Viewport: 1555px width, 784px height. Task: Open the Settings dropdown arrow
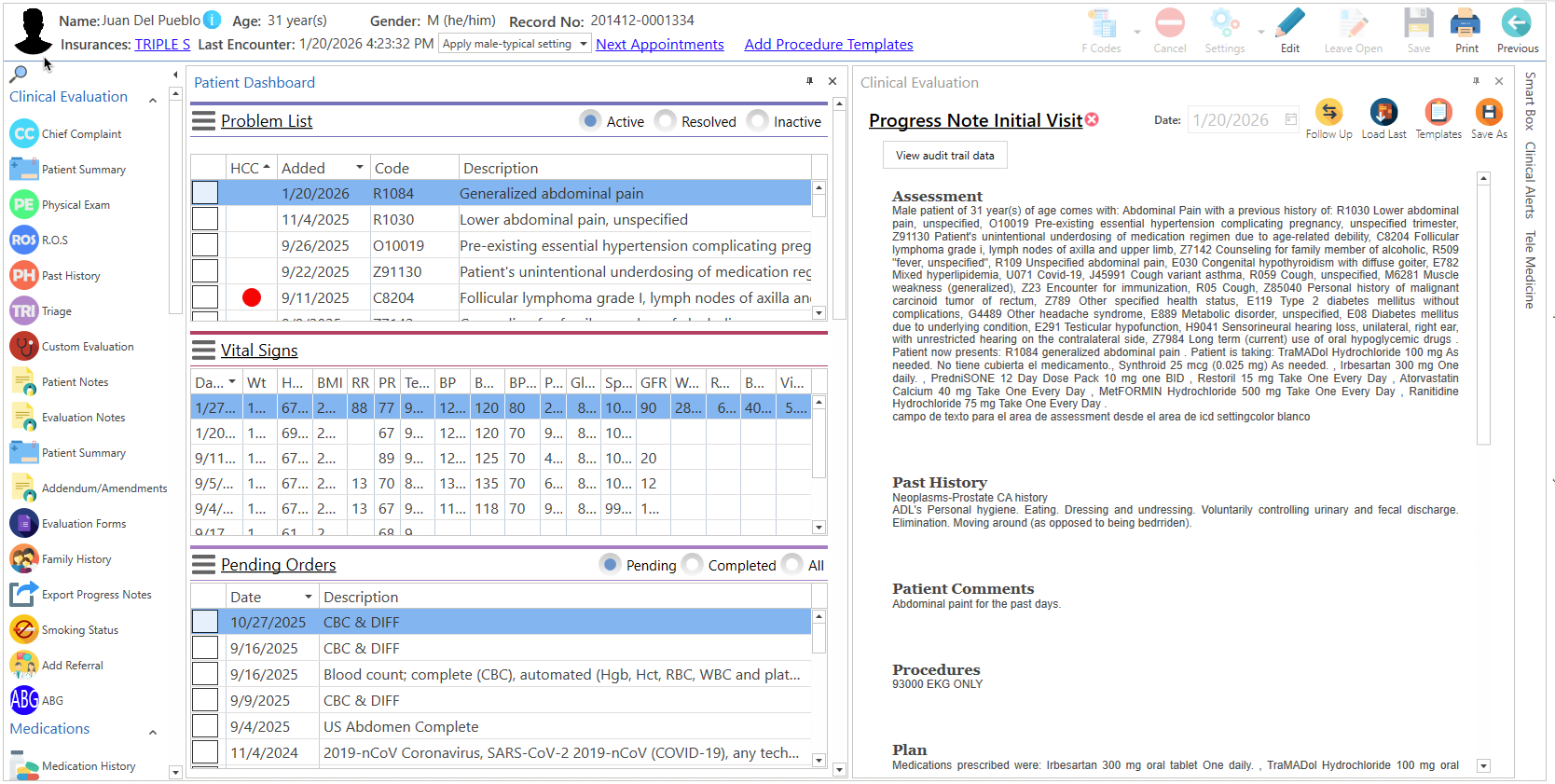(x=1260, y=32)
